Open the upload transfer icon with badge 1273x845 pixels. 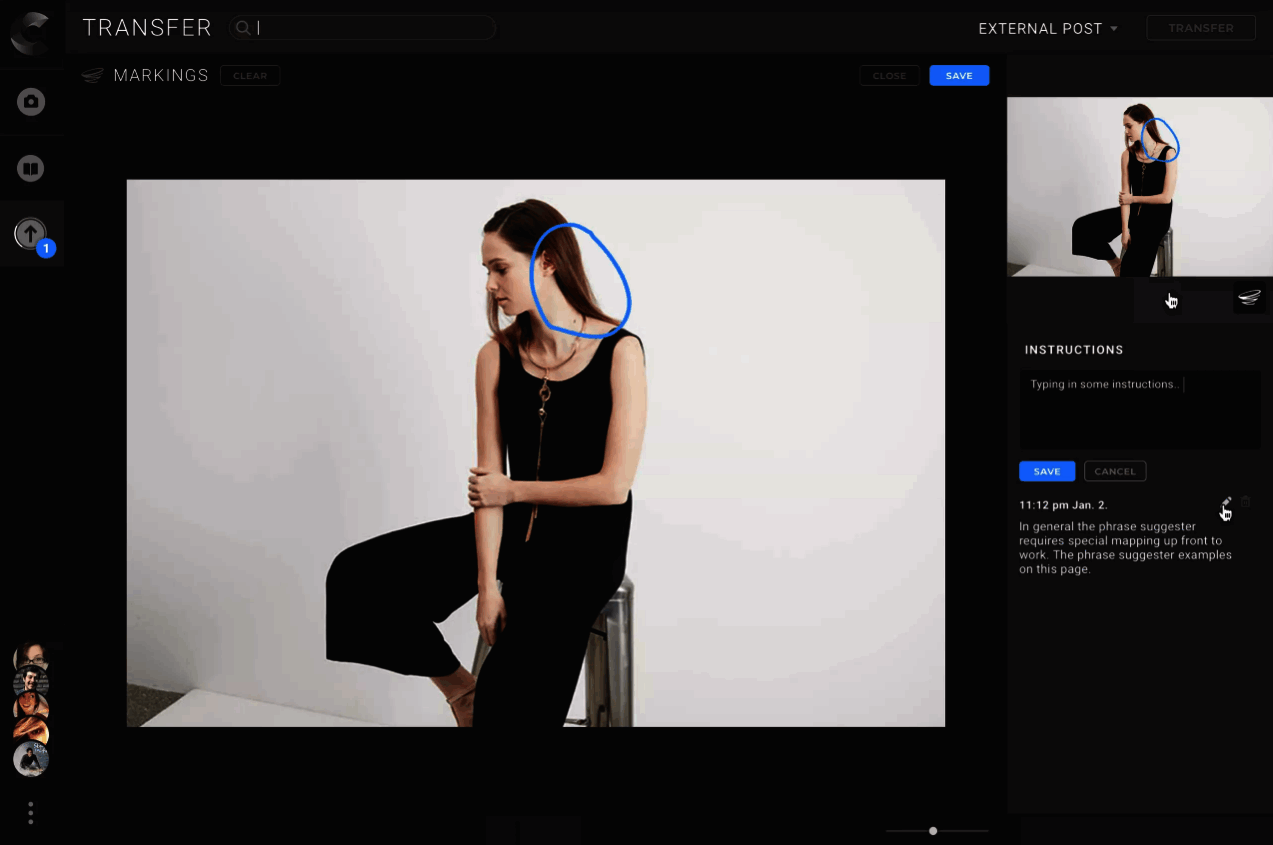[31, 234]
